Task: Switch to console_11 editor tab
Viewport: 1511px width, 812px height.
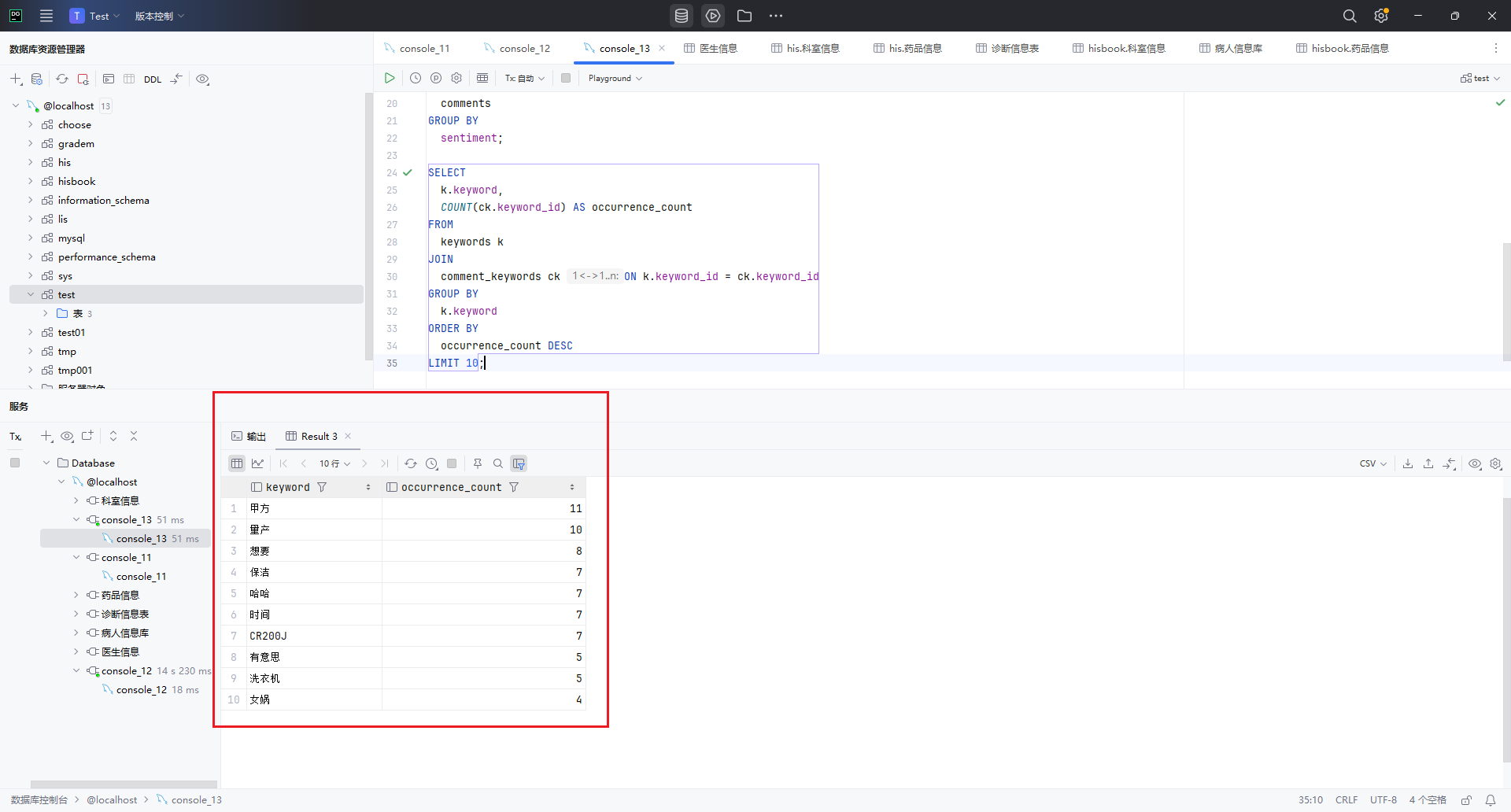Action: click(417, 48)
